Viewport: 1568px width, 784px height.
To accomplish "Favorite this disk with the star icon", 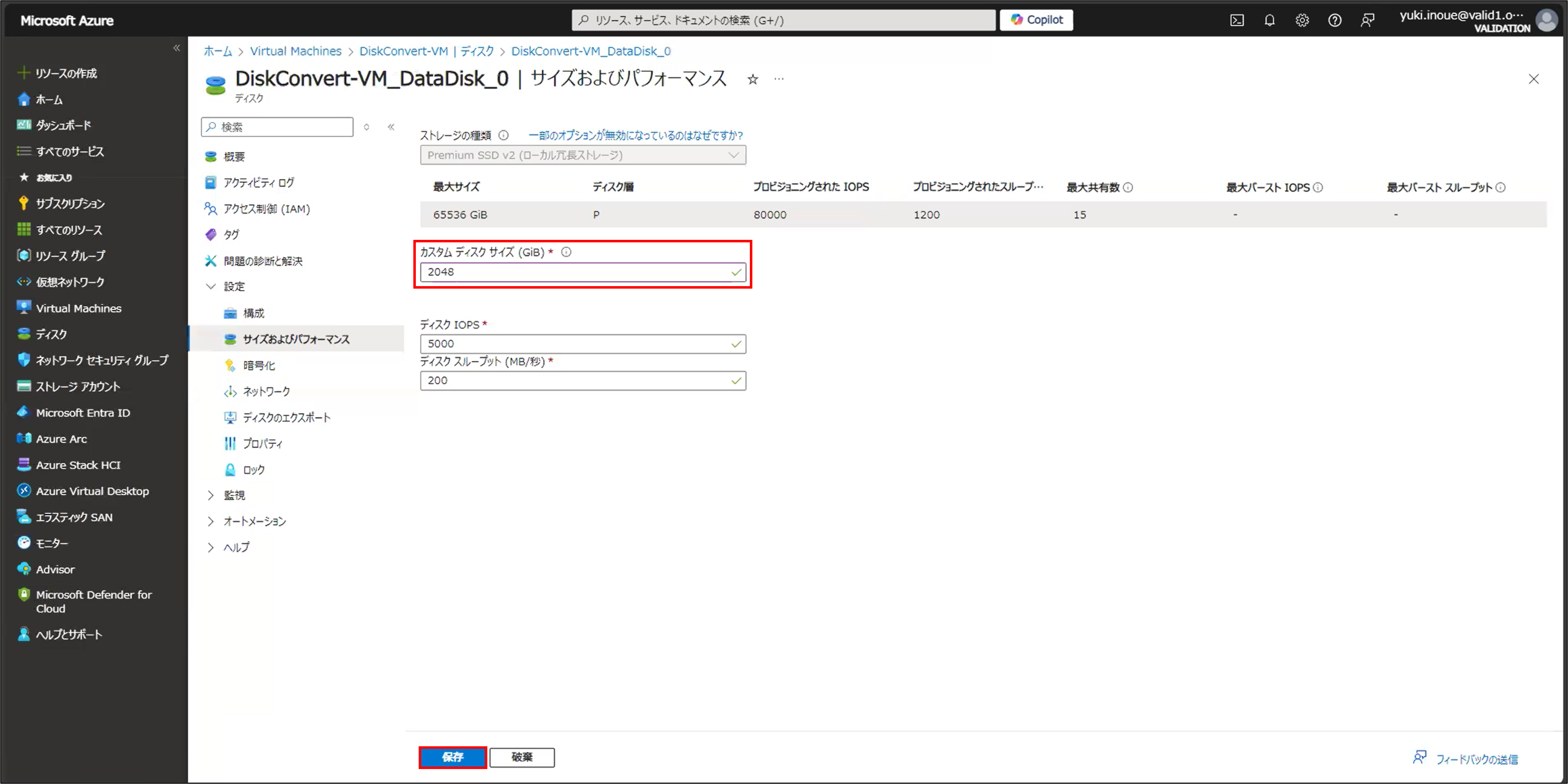I will click(753, 79).
